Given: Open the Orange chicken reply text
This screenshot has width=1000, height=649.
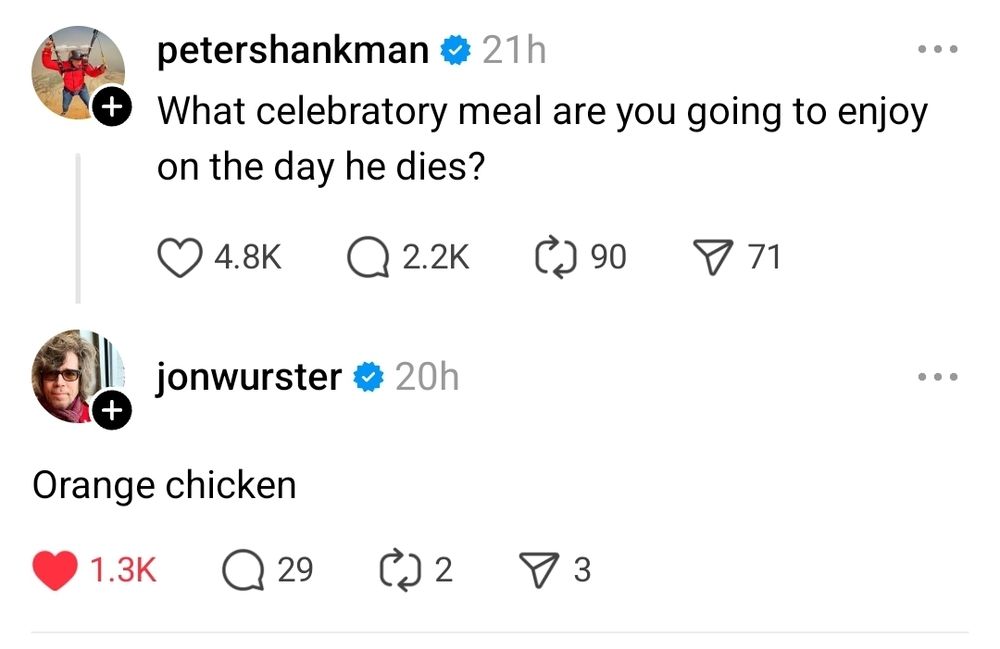Looking at the screenshot, I should pyautogui.click(x=165, y=485).
